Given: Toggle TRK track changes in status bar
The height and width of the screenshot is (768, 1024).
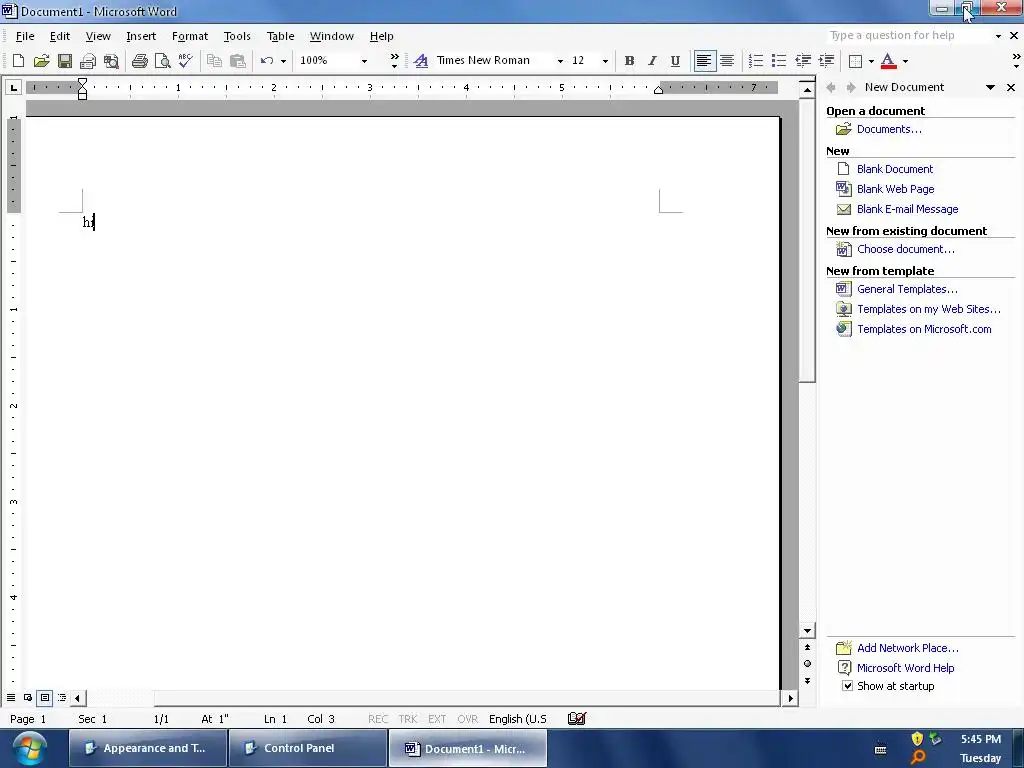Looking at the screenshot, I should 408,718.
